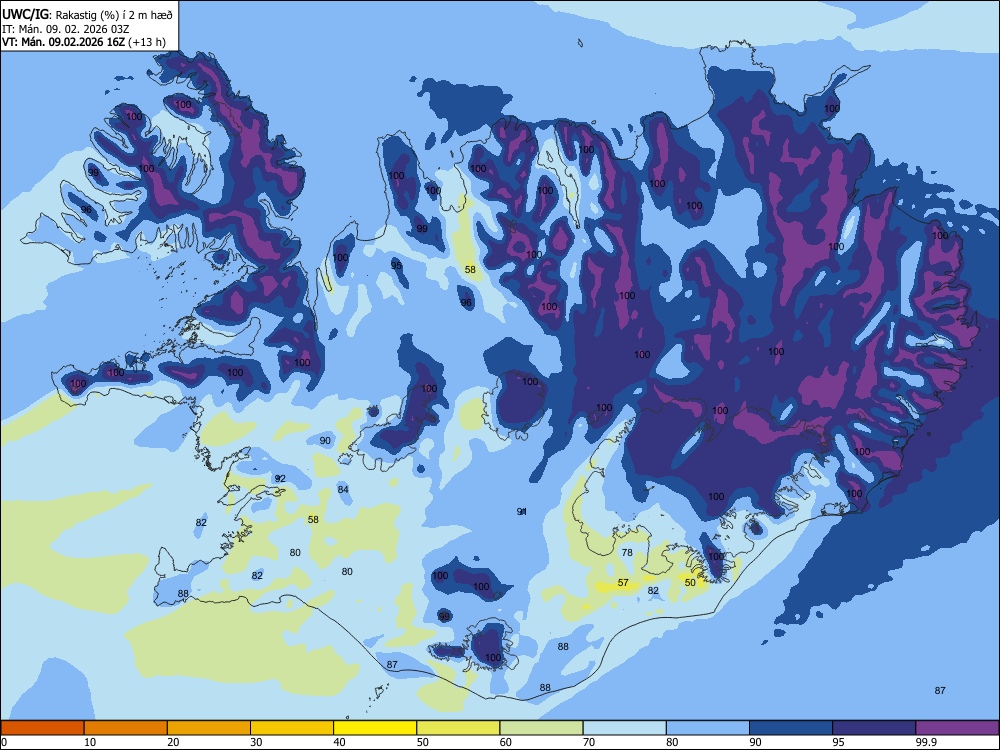Choose the pale yellow 50–60 legend swatch

click(458, 728)
